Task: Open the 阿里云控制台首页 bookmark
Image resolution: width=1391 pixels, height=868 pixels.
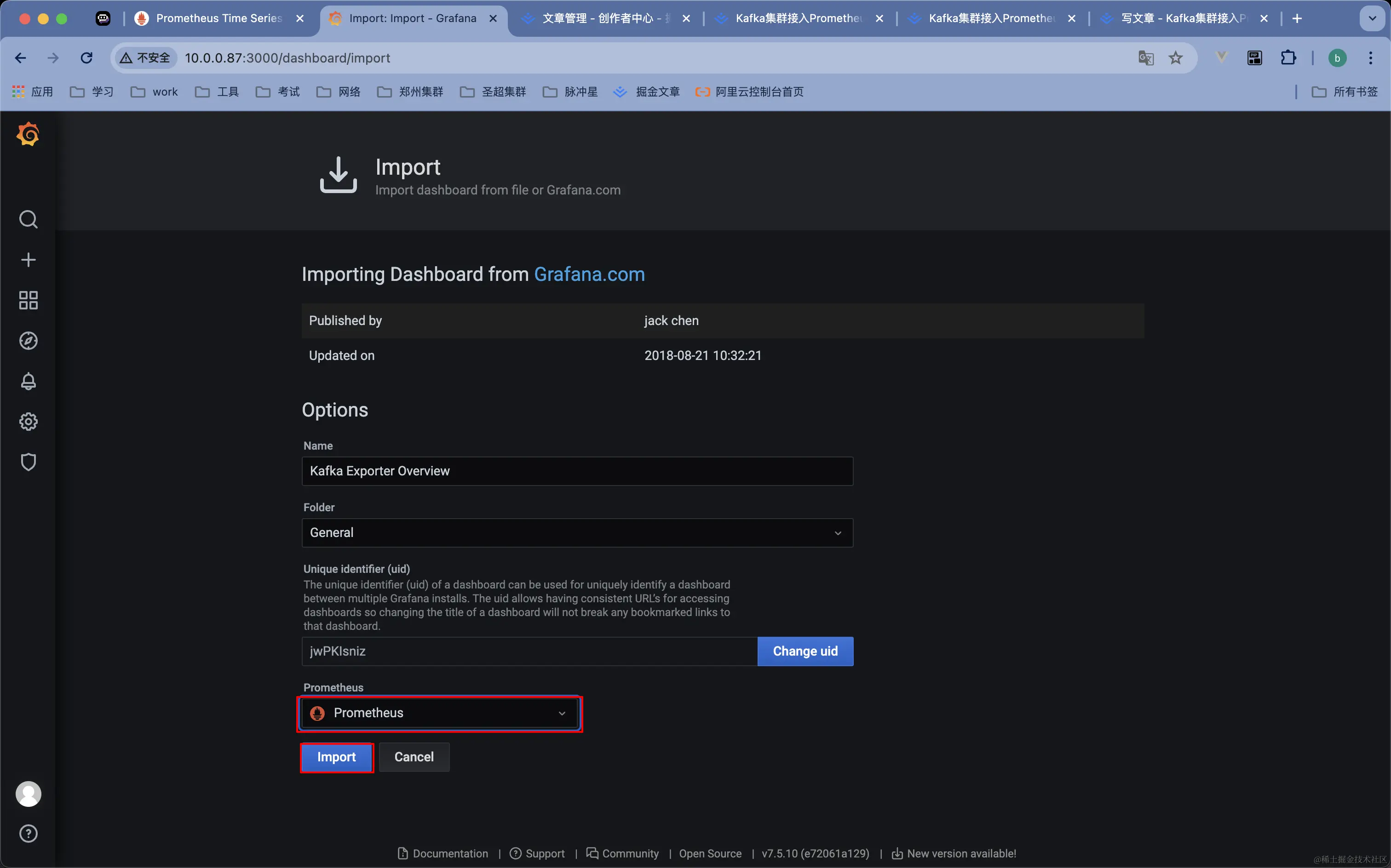Action: coord(749,92)
